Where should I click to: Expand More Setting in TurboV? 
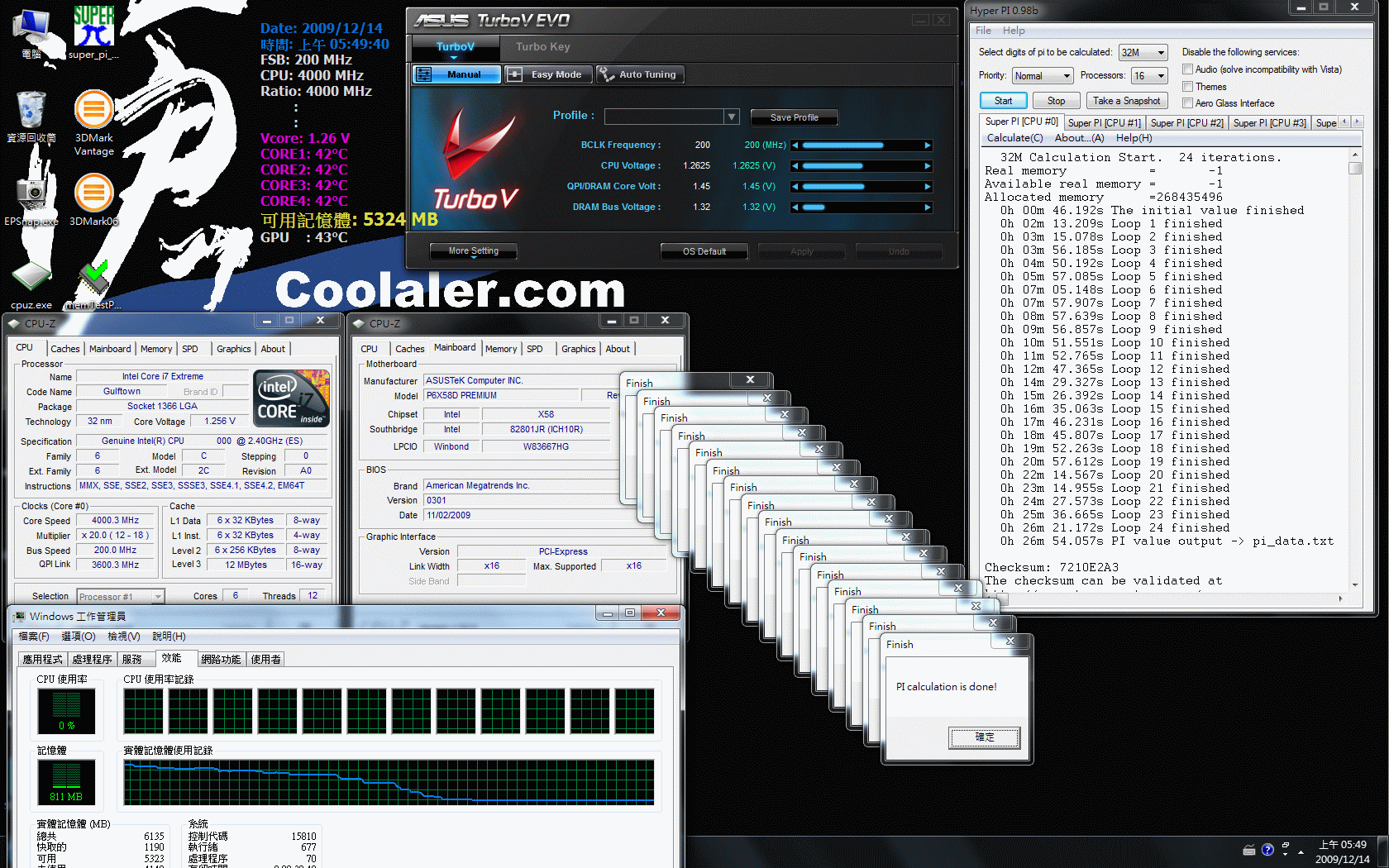474,251
